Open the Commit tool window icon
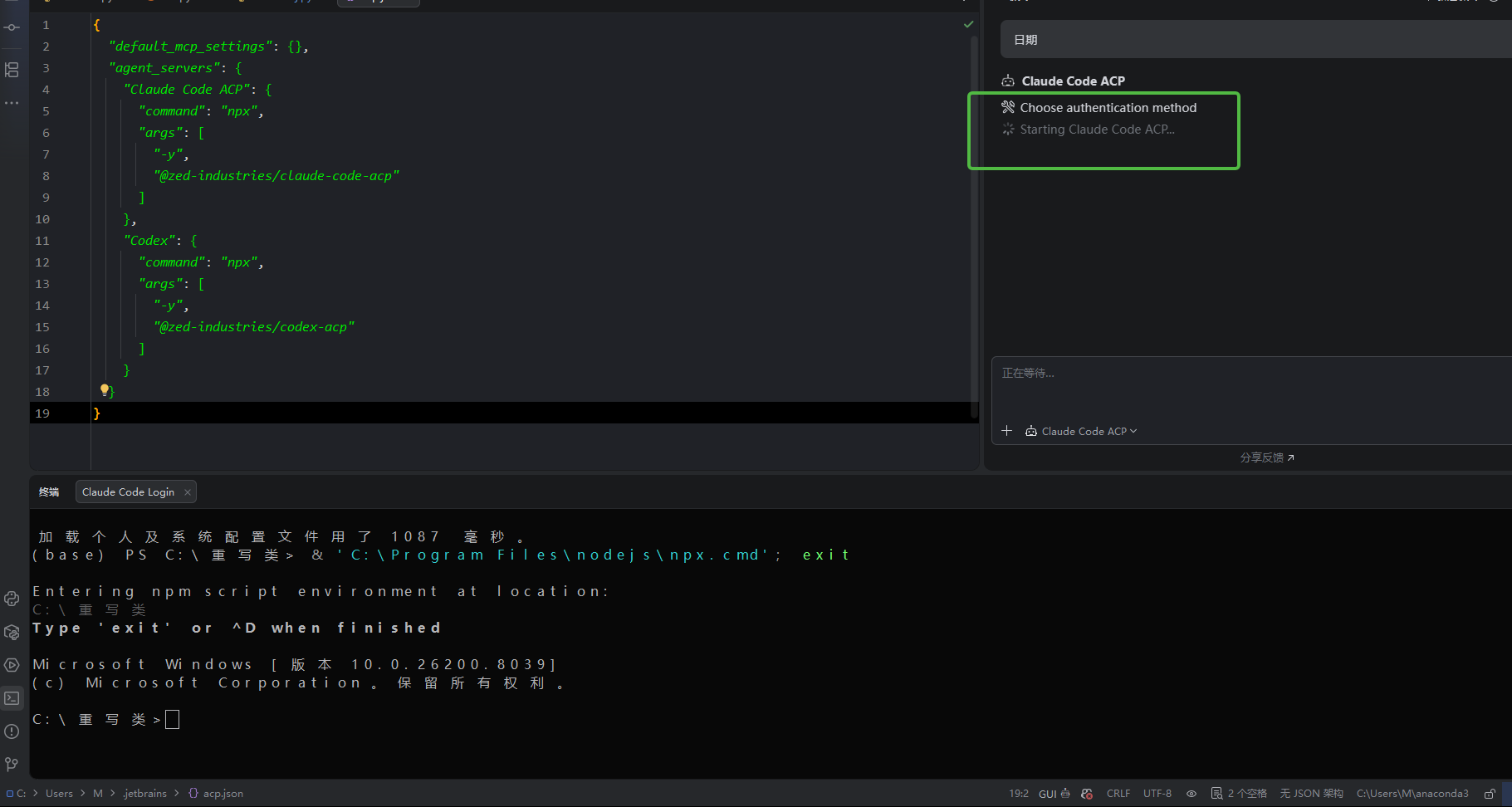Viewport: 1512px width, 807px height. tap(12, 27)
